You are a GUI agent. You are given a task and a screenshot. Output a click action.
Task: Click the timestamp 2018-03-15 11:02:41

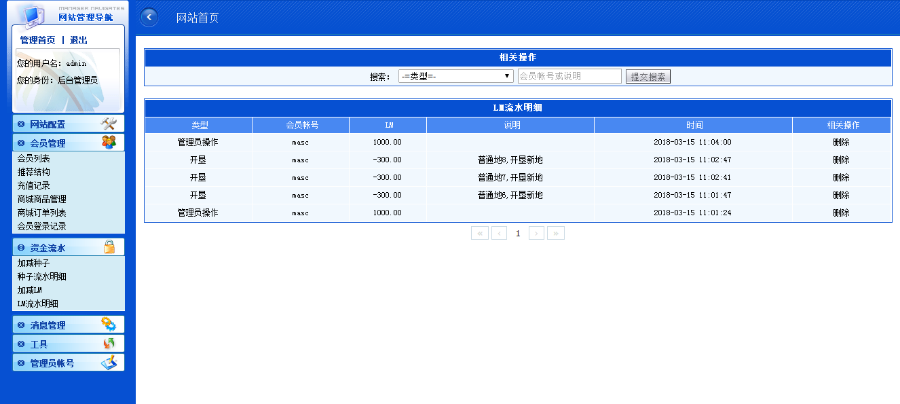[692, 178]
